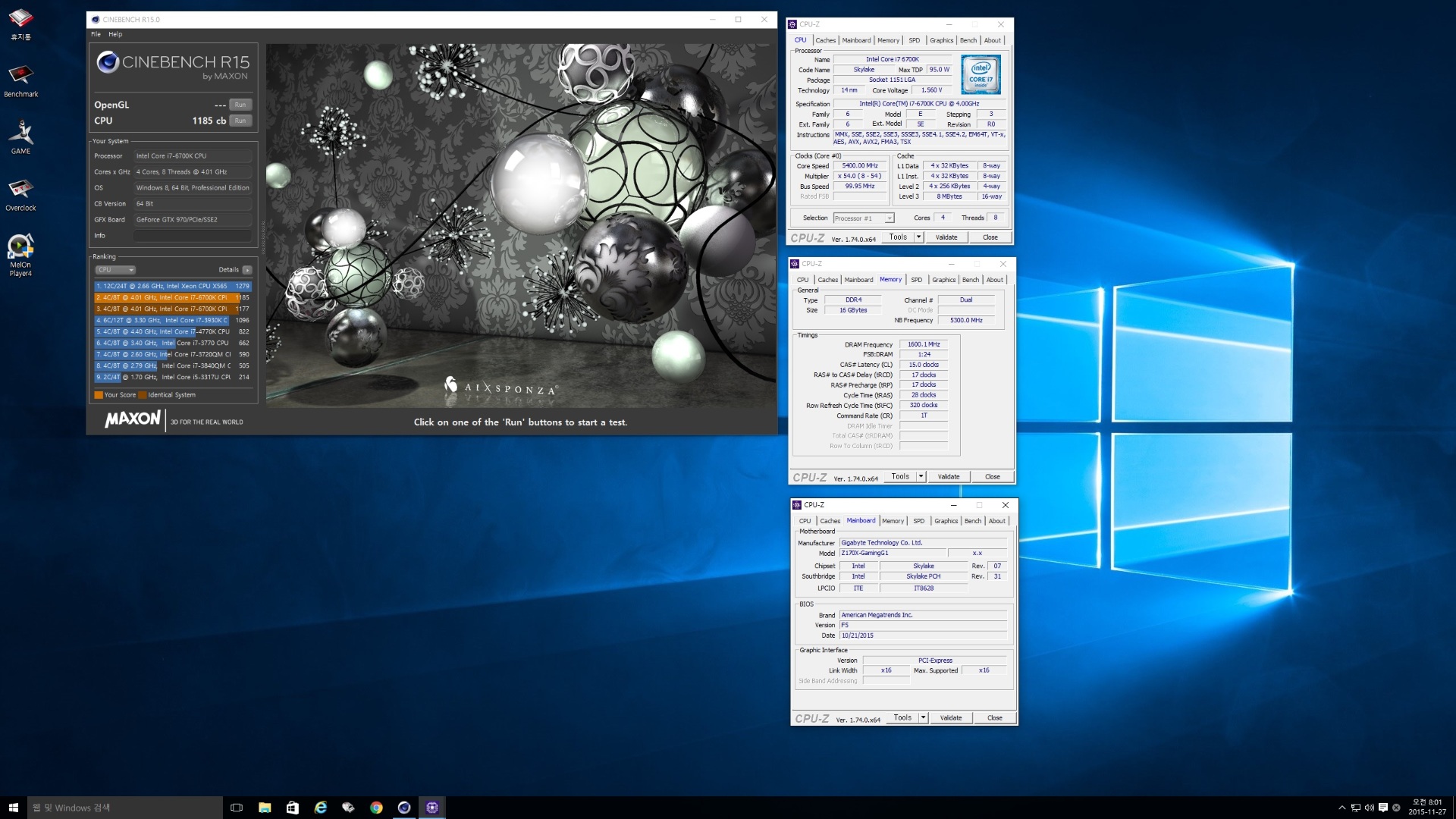Open Graphics tab in middle CPU-Z window
1456x819 pixels.
(x=944, y=280)
